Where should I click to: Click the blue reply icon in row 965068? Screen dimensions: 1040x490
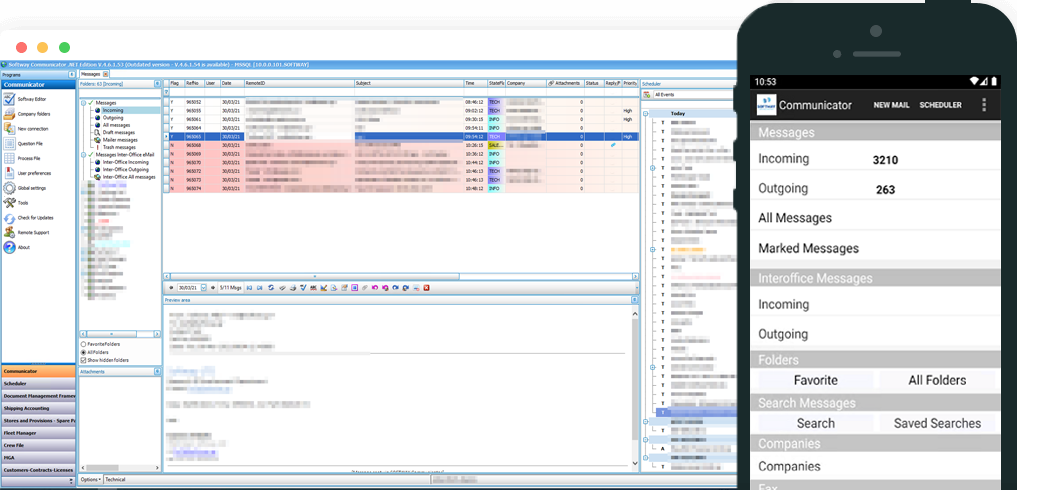614,145
